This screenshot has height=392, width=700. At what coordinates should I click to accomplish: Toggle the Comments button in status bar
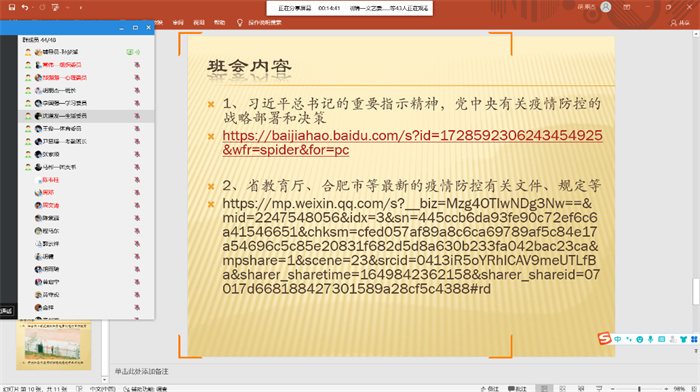click(x=517, y=389)
